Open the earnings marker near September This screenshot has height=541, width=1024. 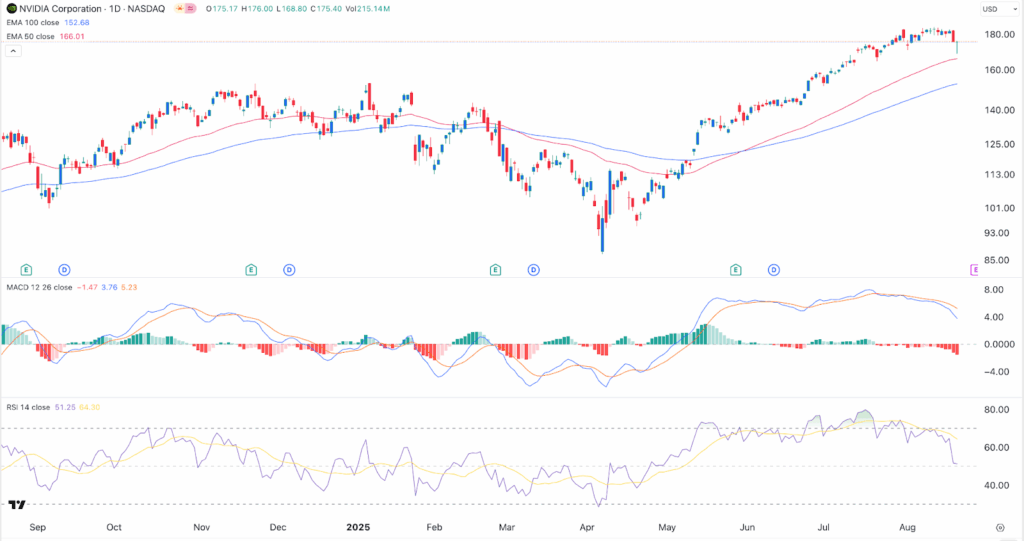pyautogui.click(x=26, y=269)
